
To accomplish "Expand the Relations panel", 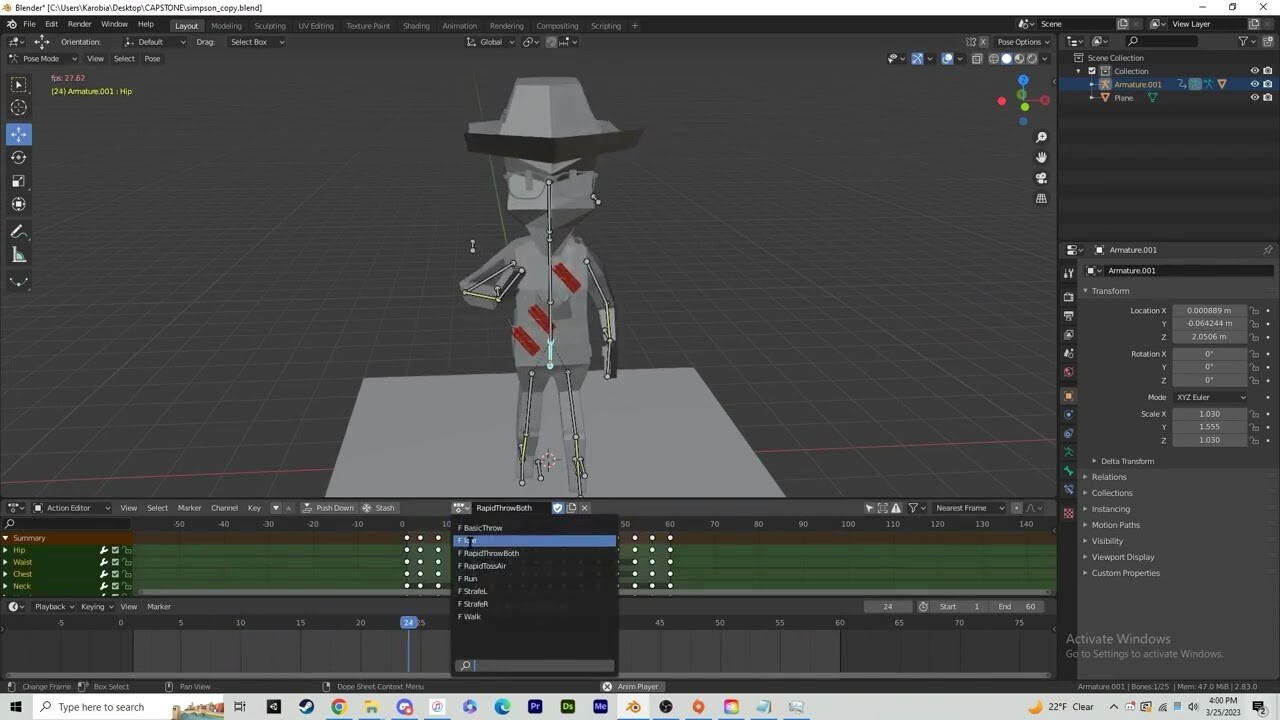I will pos(1109,477).
